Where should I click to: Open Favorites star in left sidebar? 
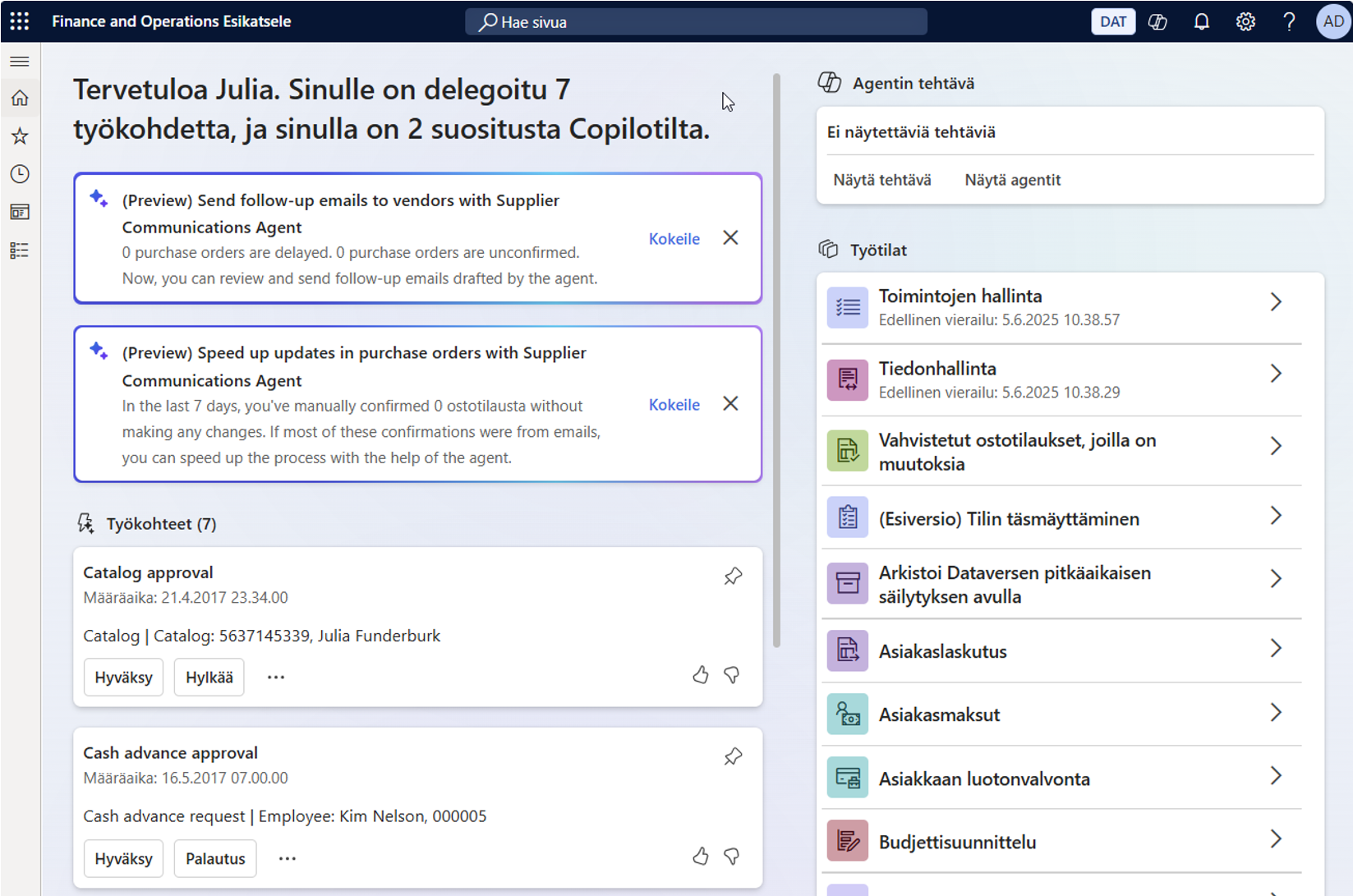pyautogui.click(x=20, y=136)
